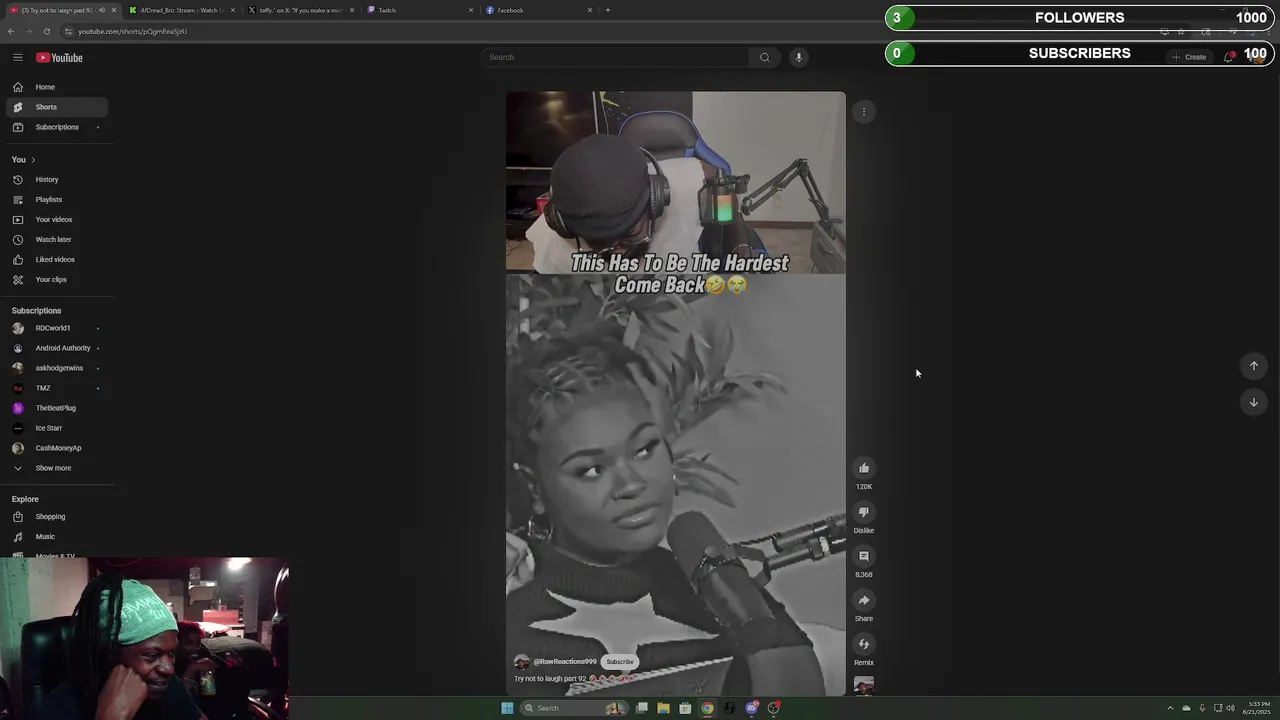Open the YouTube hamburger guide menu
The width and height of the screenshot is (1280, 720).
pyautogui.click(x=17, y=58)
